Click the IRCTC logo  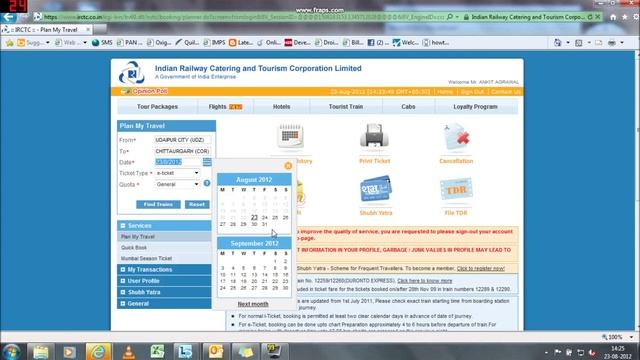click(132, 73)
